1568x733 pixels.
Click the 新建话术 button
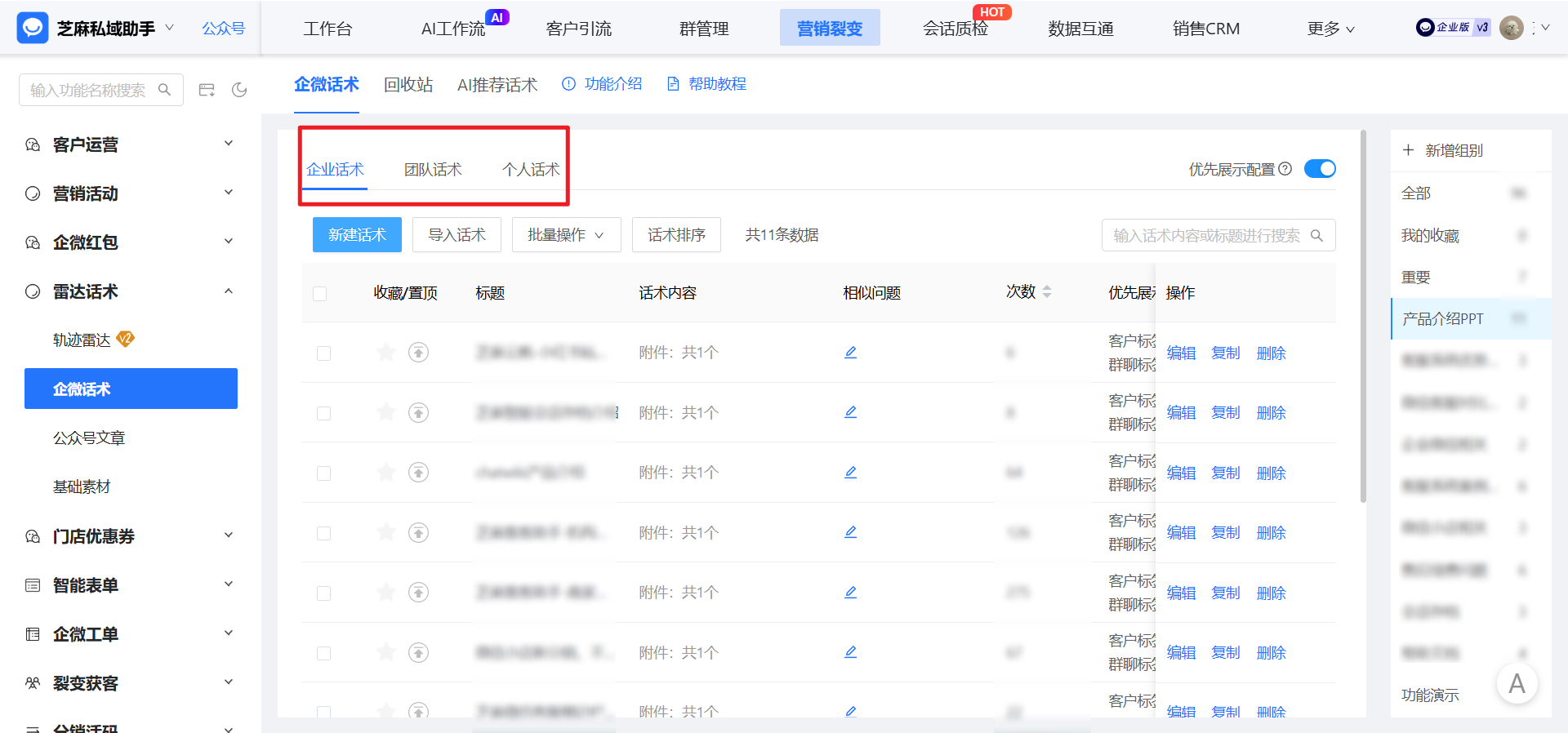[x=357, y=235]
